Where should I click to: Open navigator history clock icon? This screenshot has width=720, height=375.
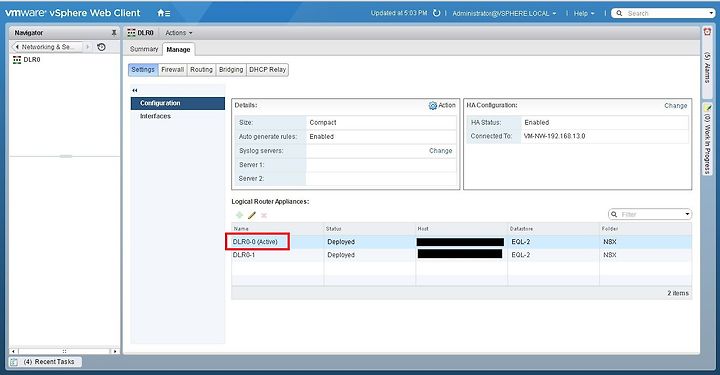click(101, 47)
